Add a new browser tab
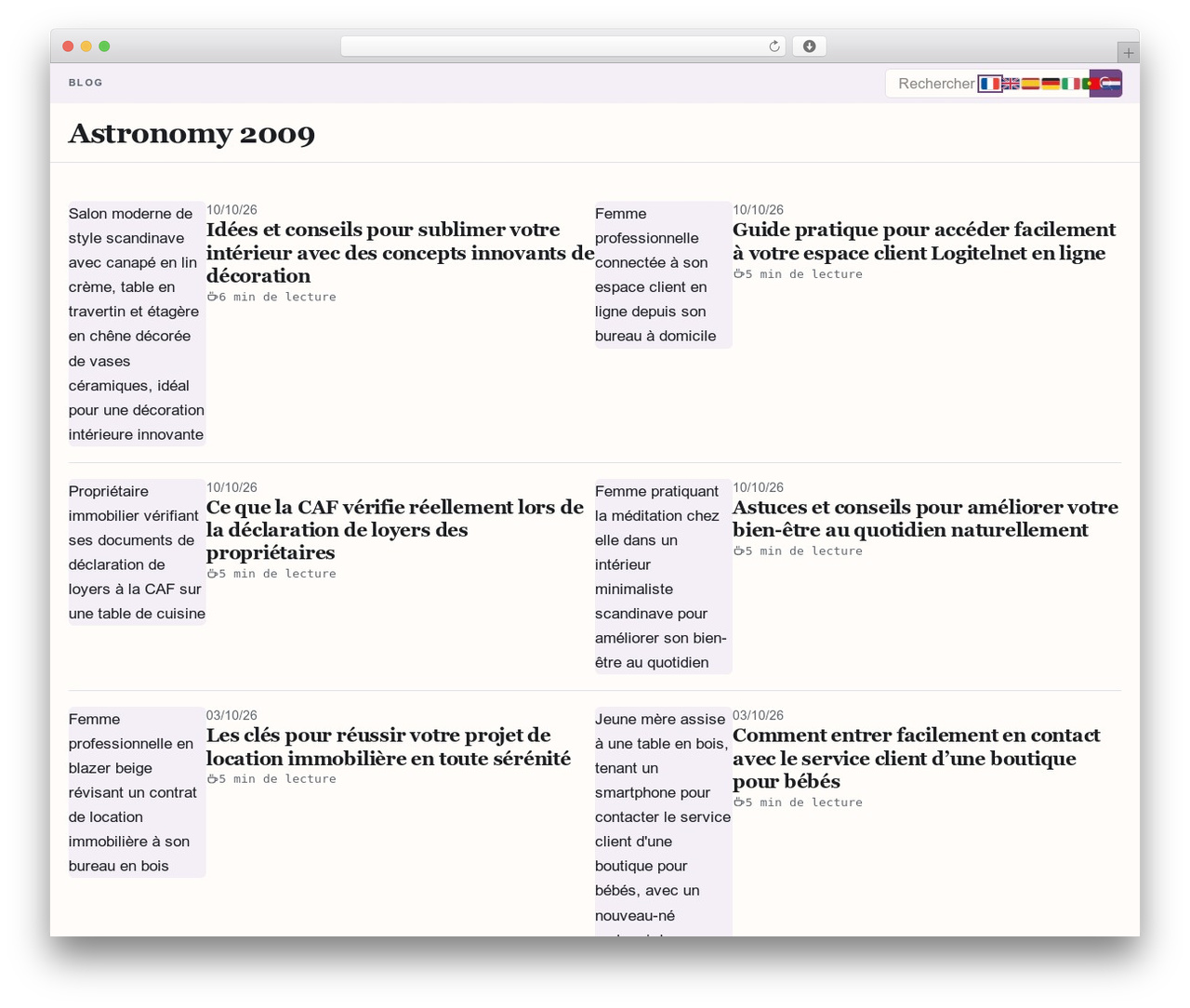This screenshot has width=1190, height=1008. click(1129, 53)
